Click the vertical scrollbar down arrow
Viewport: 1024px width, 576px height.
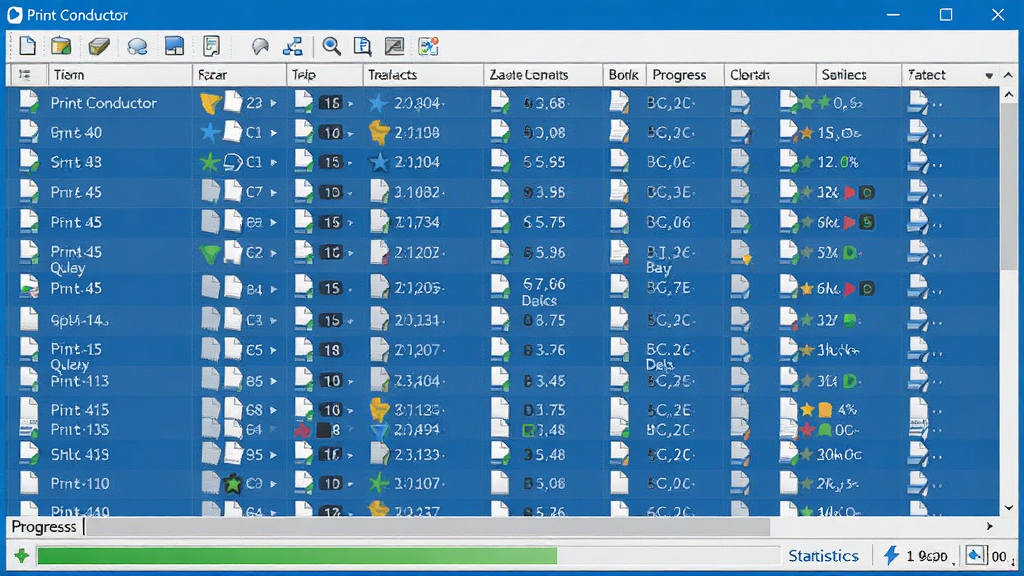point(1009,507)
